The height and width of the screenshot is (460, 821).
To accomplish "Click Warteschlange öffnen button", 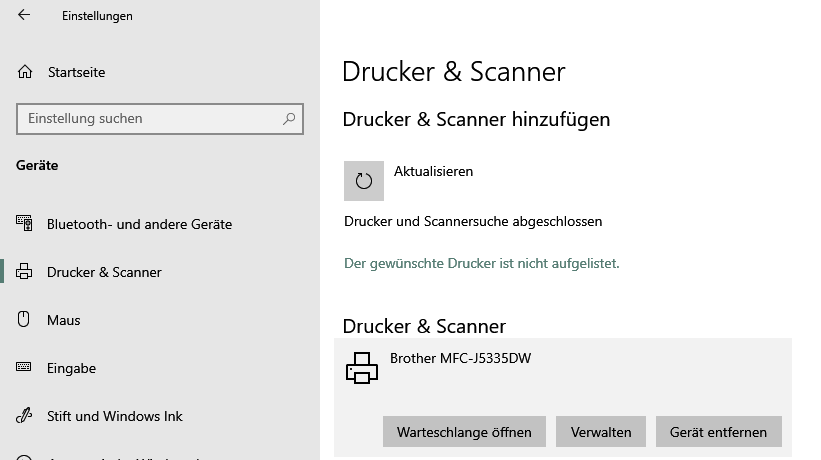I will [464, 432].
